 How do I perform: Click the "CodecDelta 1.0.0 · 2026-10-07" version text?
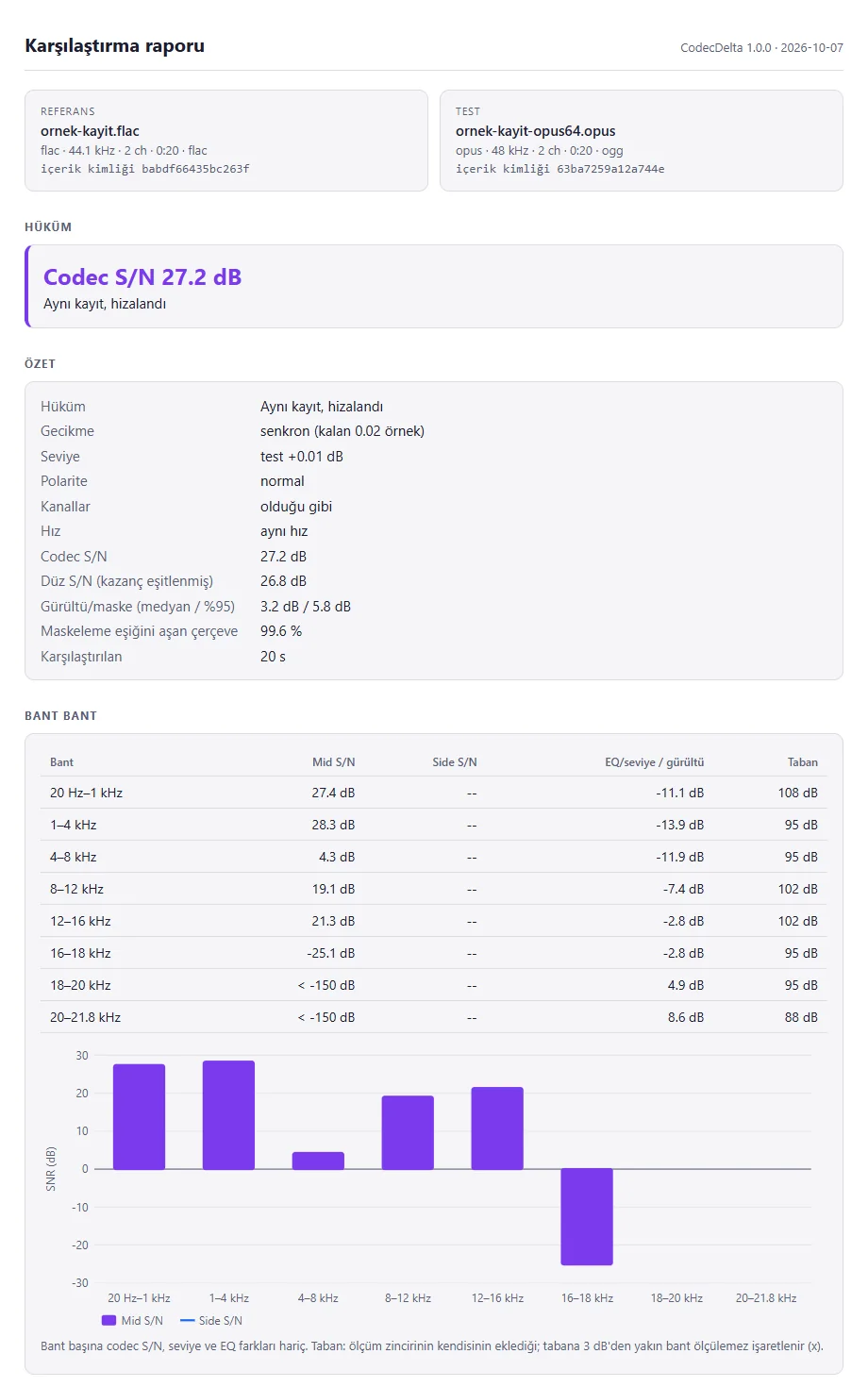(x=761, y=47)
